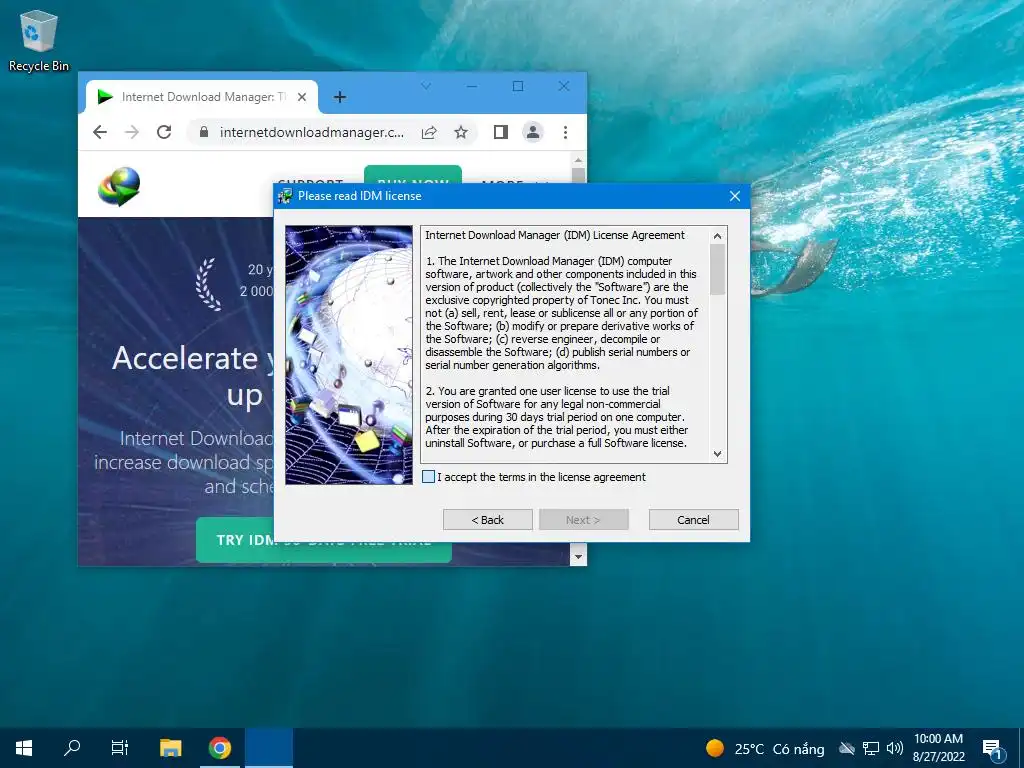Open the notification center icon
This screenshot has height=768, width=1024.
tap(992, 748)
